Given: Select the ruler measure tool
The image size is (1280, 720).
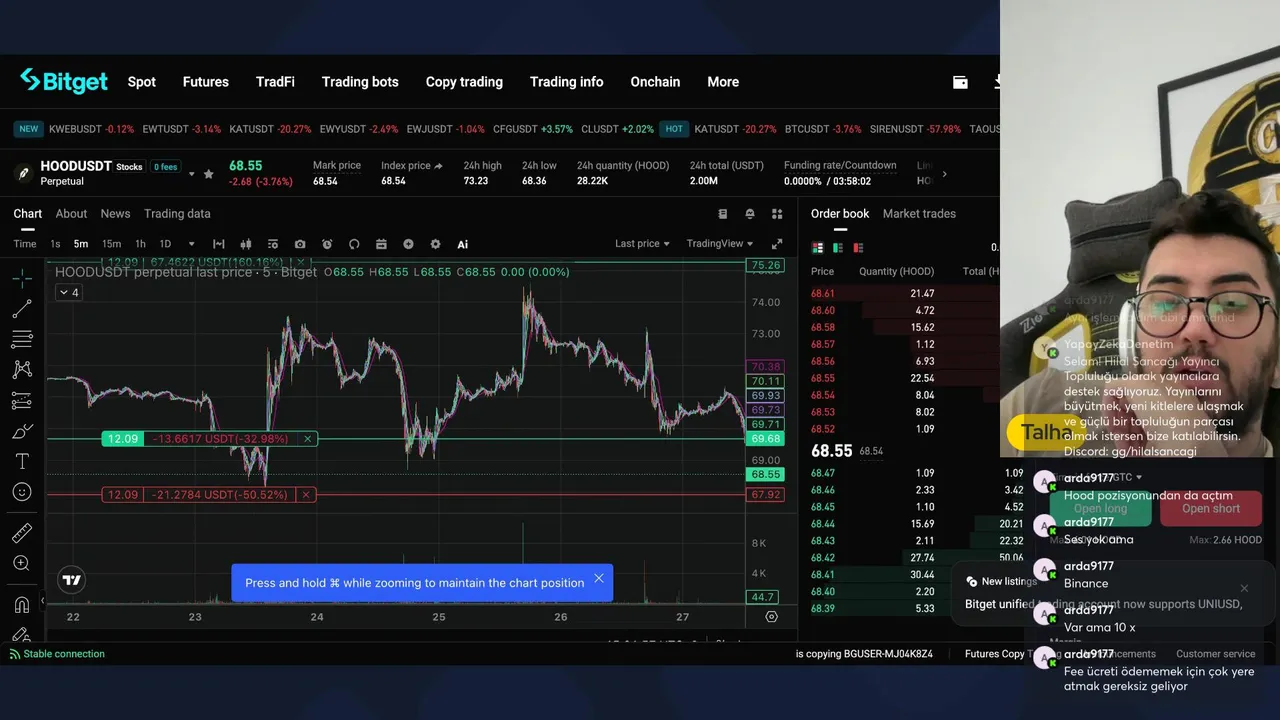Looking at the screenshot, I should tap(22, 533).
